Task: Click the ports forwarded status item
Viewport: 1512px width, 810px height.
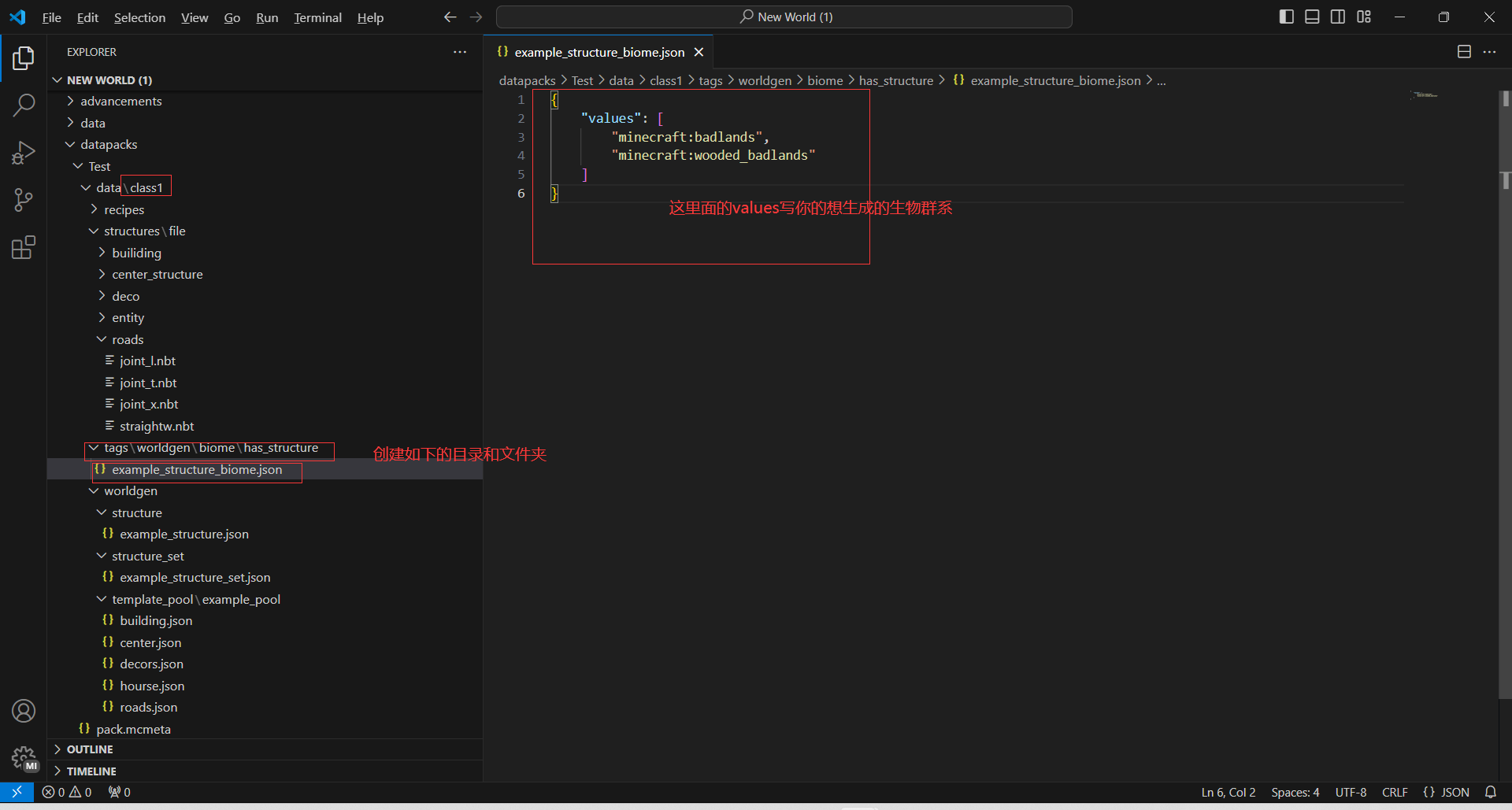Action: pyautogui.click(x=120, y=792)
